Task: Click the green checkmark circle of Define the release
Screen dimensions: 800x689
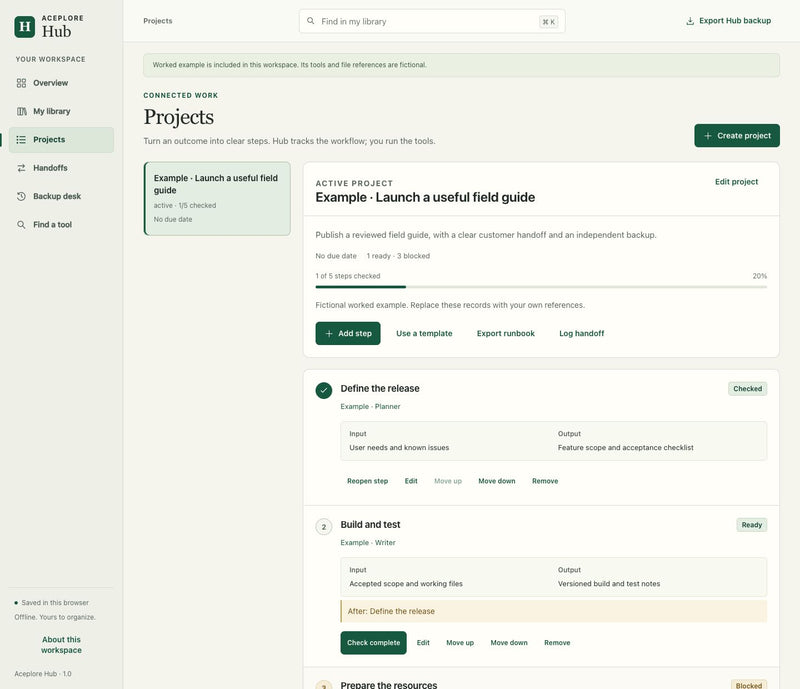Action: click(323, 390)
